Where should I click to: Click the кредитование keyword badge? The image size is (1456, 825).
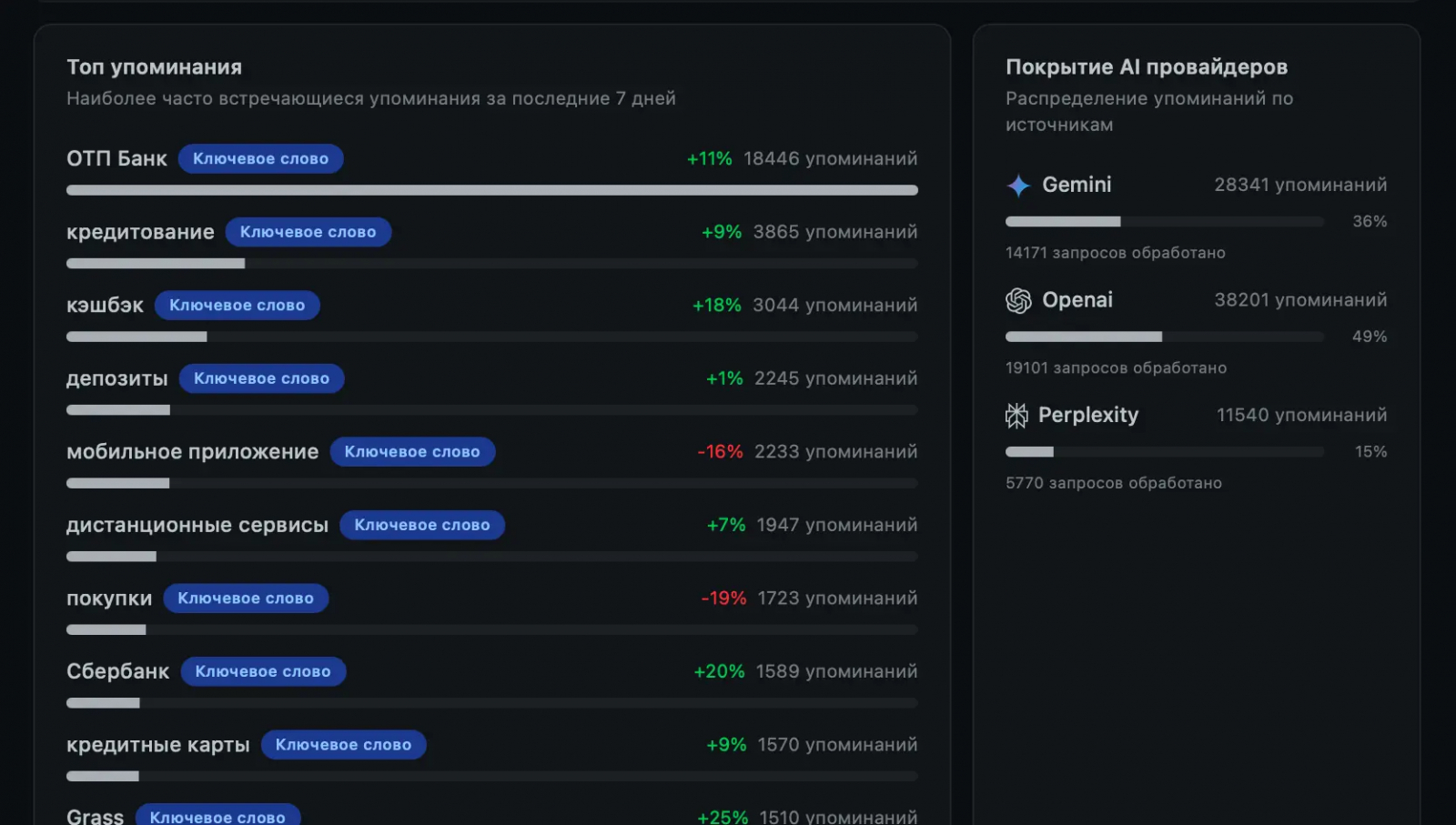308,232
